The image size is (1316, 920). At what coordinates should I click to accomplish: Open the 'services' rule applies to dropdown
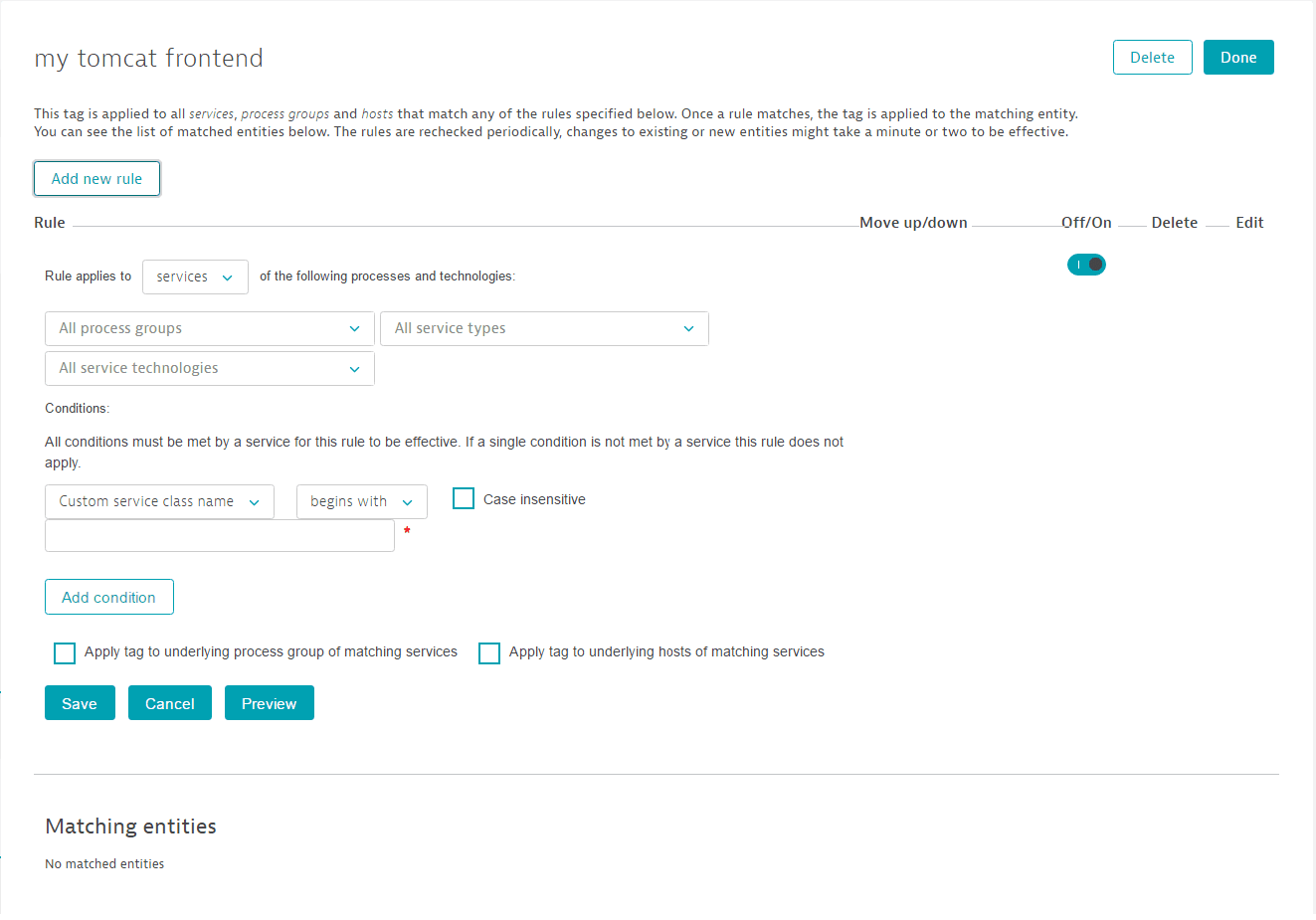pyautogui.click(x=195, y=276)
